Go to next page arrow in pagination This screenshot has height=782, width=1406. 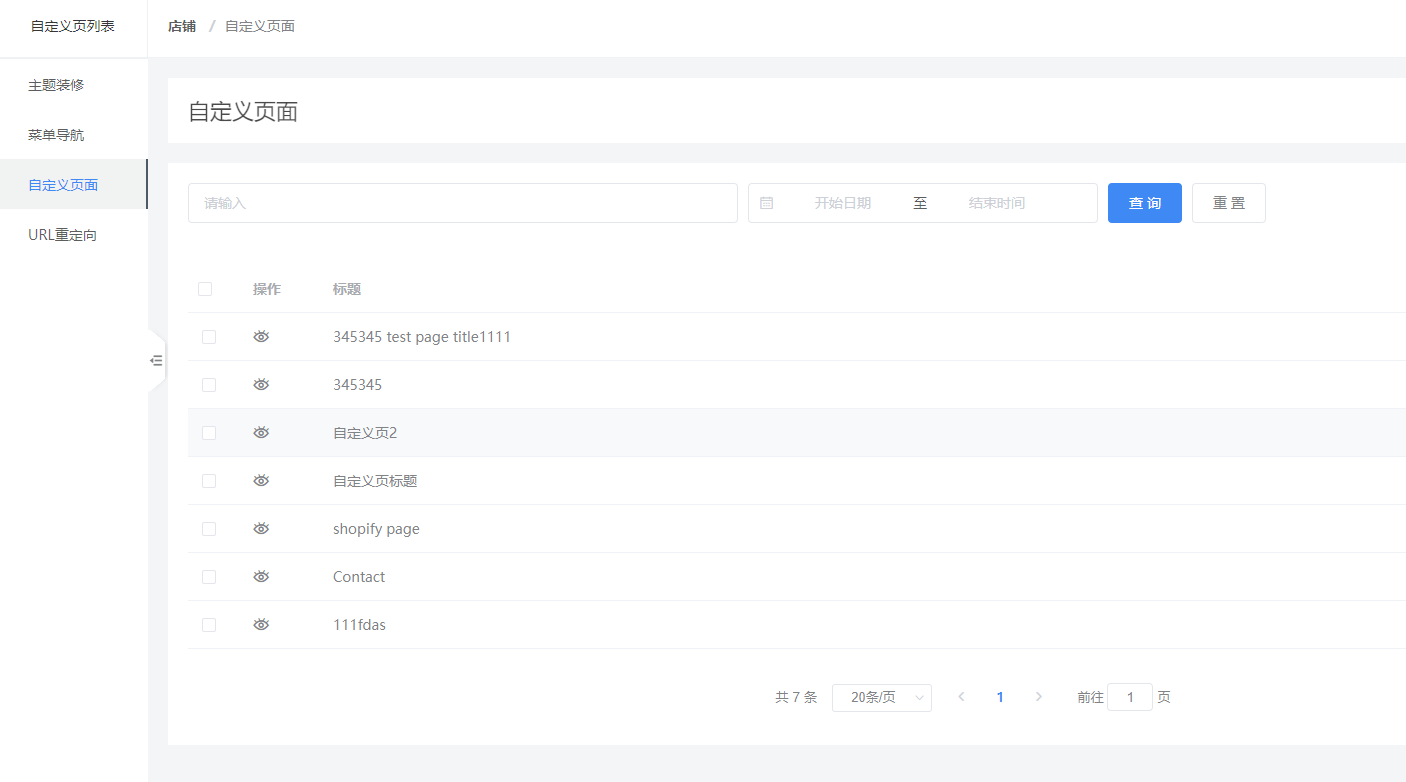[x=1039, y=697]
